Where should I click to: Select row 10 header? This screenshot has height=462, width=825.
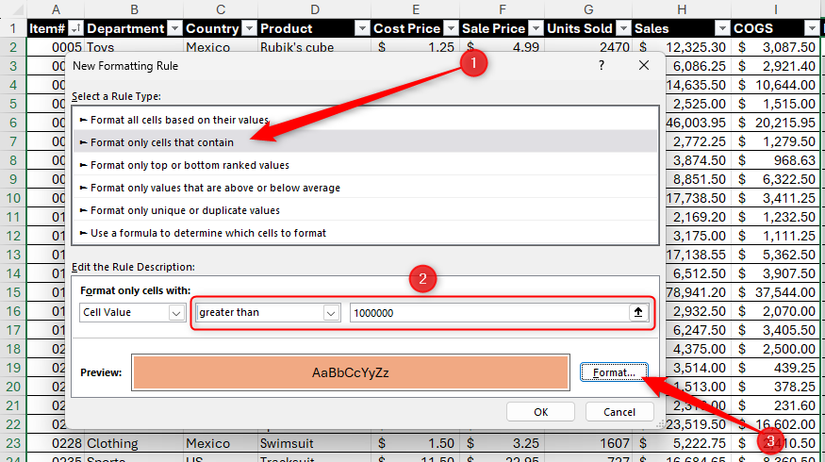(x=13, y=198)
